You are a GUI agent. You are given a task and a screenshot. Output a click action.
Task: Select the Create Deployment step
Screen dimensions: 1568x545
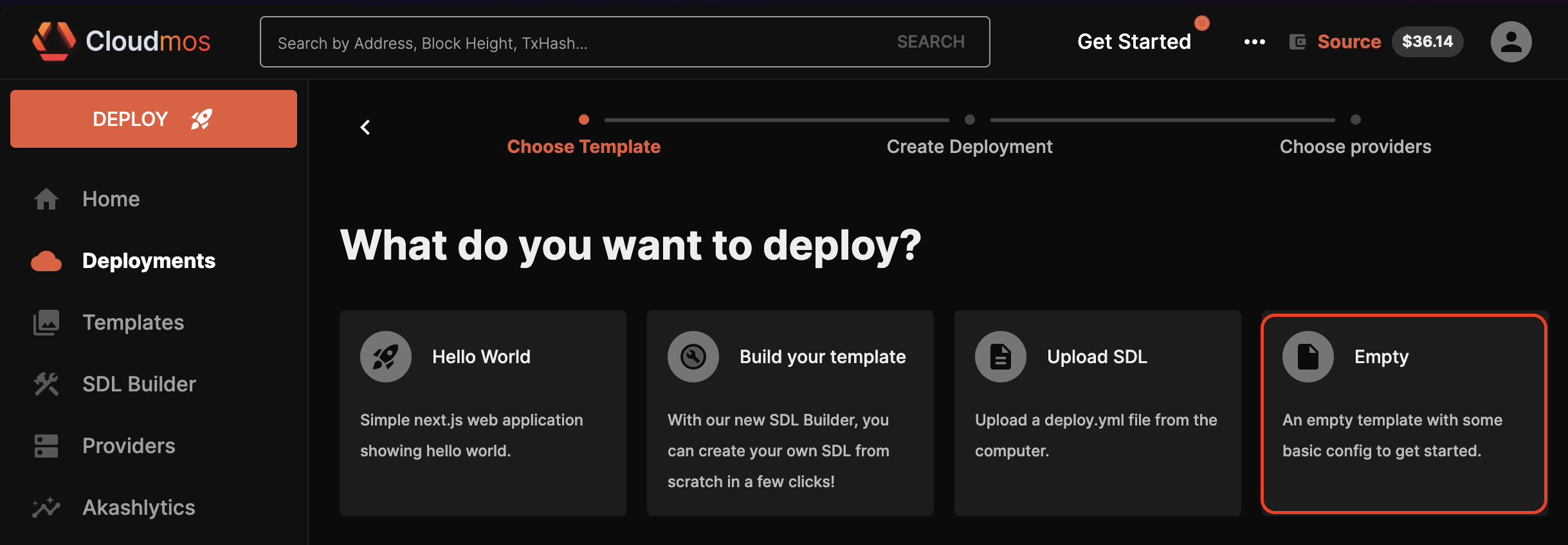click(970, 147)
